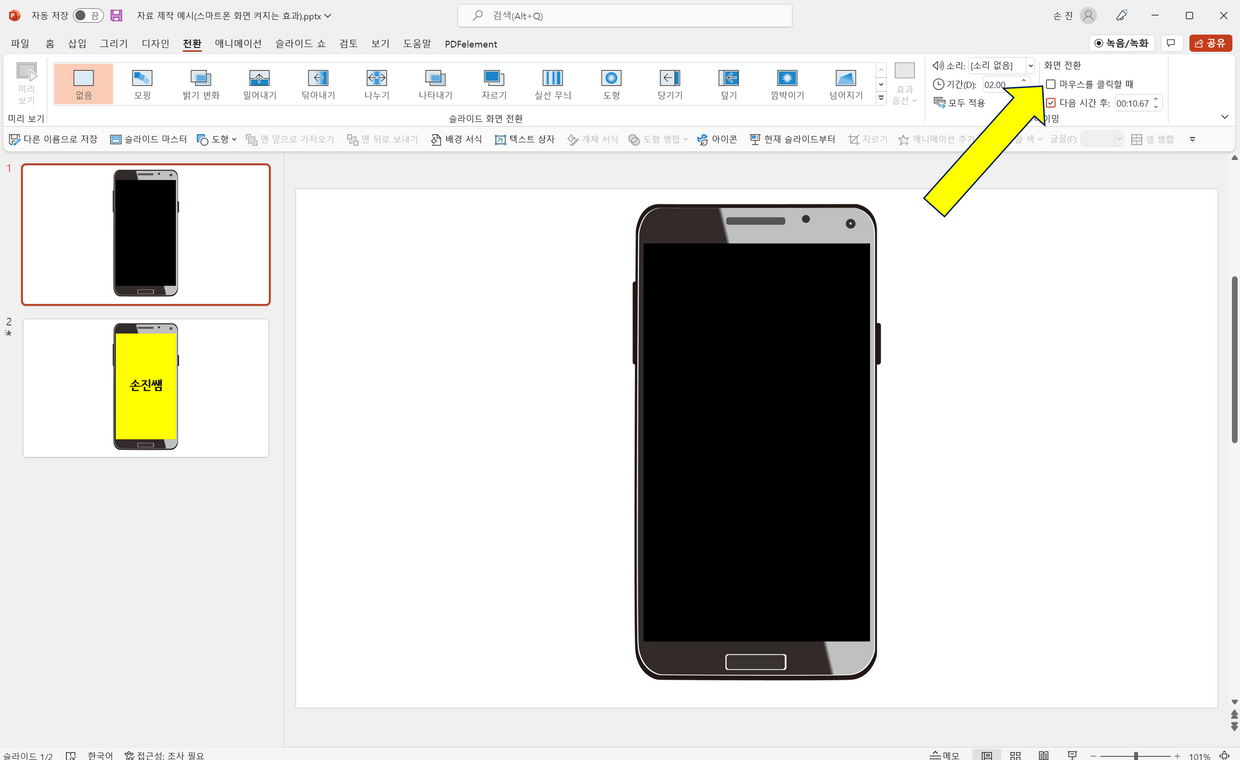This screenshot has width=1240, height=760.
Task: Increase 다음 시간 후 time with the up arrow
Action: point(1157,100)
